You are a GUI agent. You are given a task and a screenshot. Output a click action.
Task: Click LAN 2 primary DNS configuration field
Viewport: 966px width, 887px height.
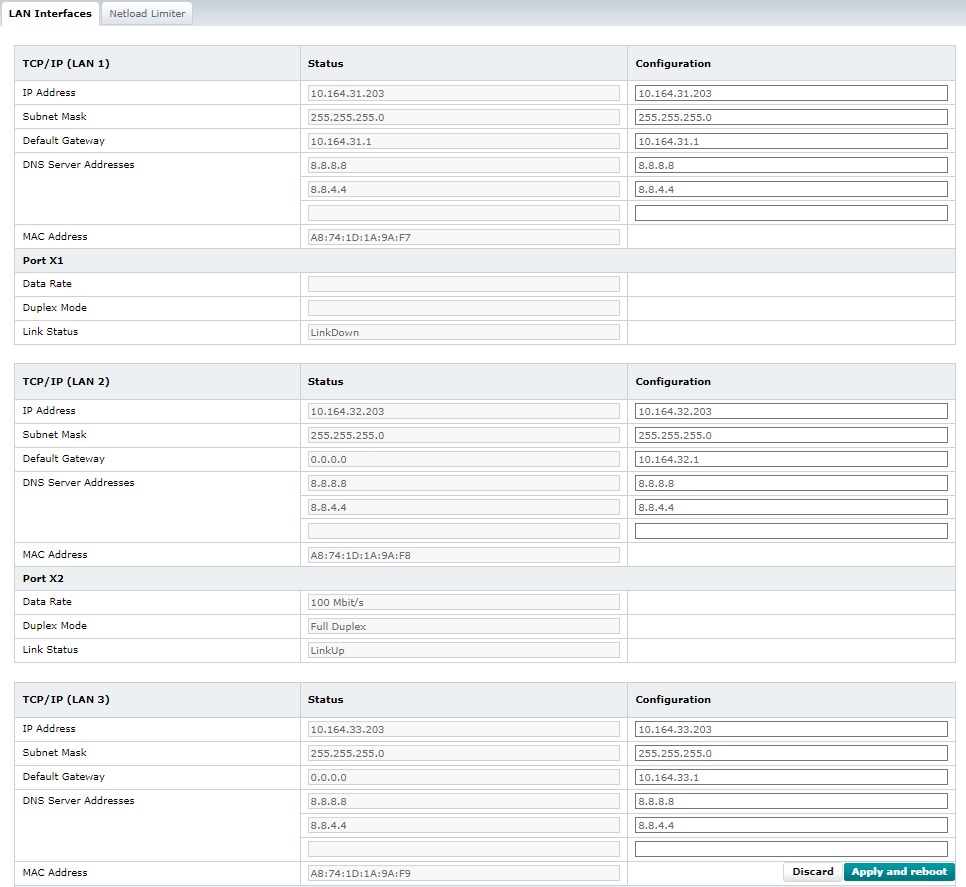click(x=790, y=483)
